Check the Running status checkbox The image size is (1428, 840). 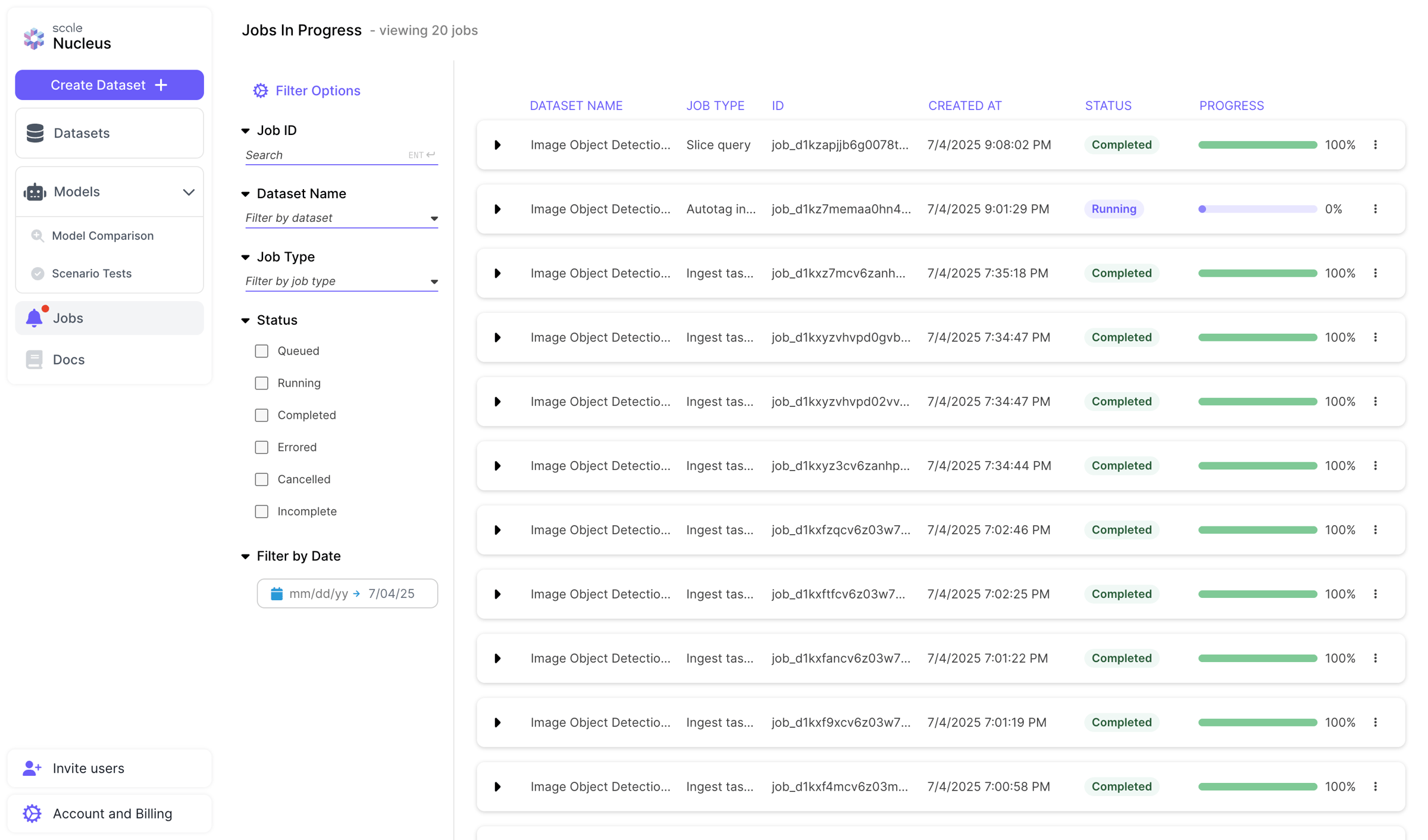click(262, 383)
